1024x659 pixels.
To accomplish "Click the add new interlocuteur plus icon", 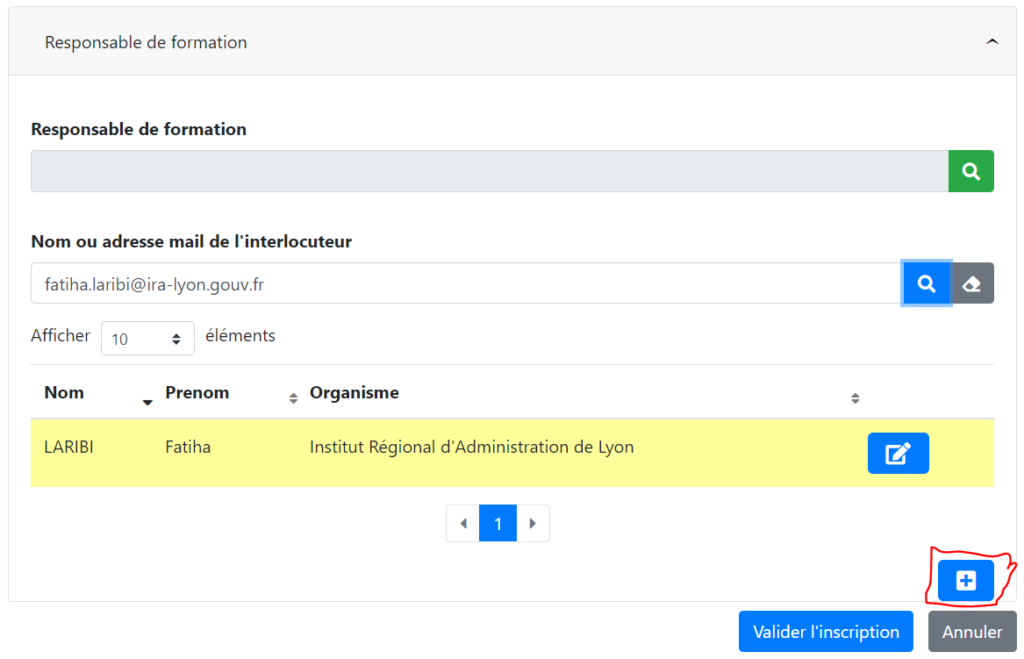I will pos(965,580).
